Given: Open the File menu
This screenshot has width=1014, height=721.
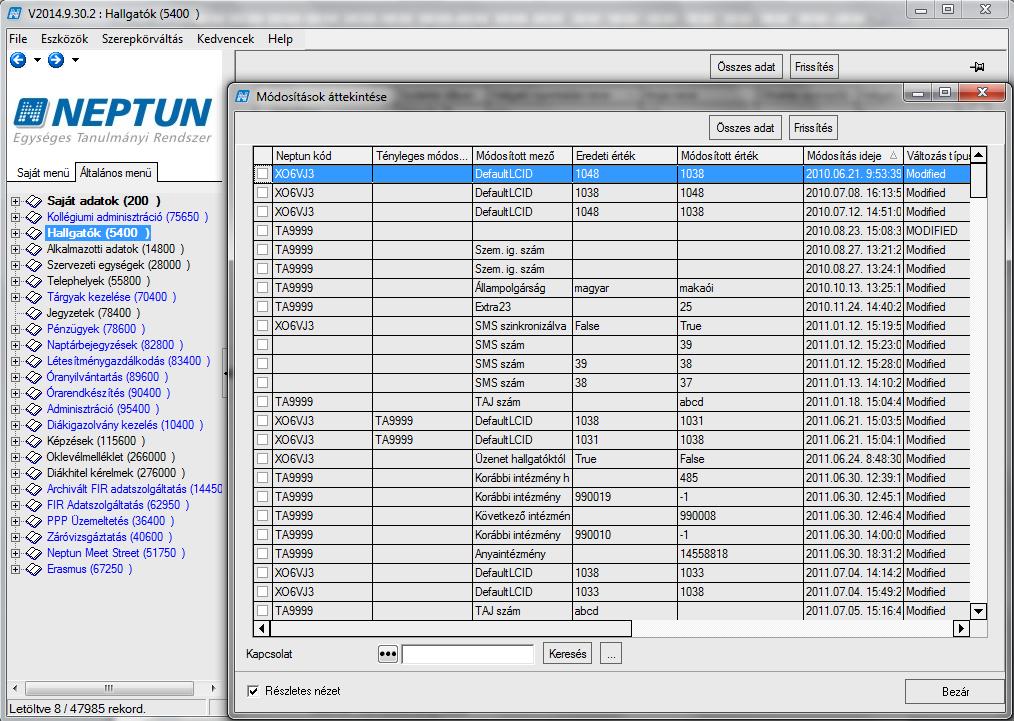Looking at the screenshot, I should click(x=18, y=39).
